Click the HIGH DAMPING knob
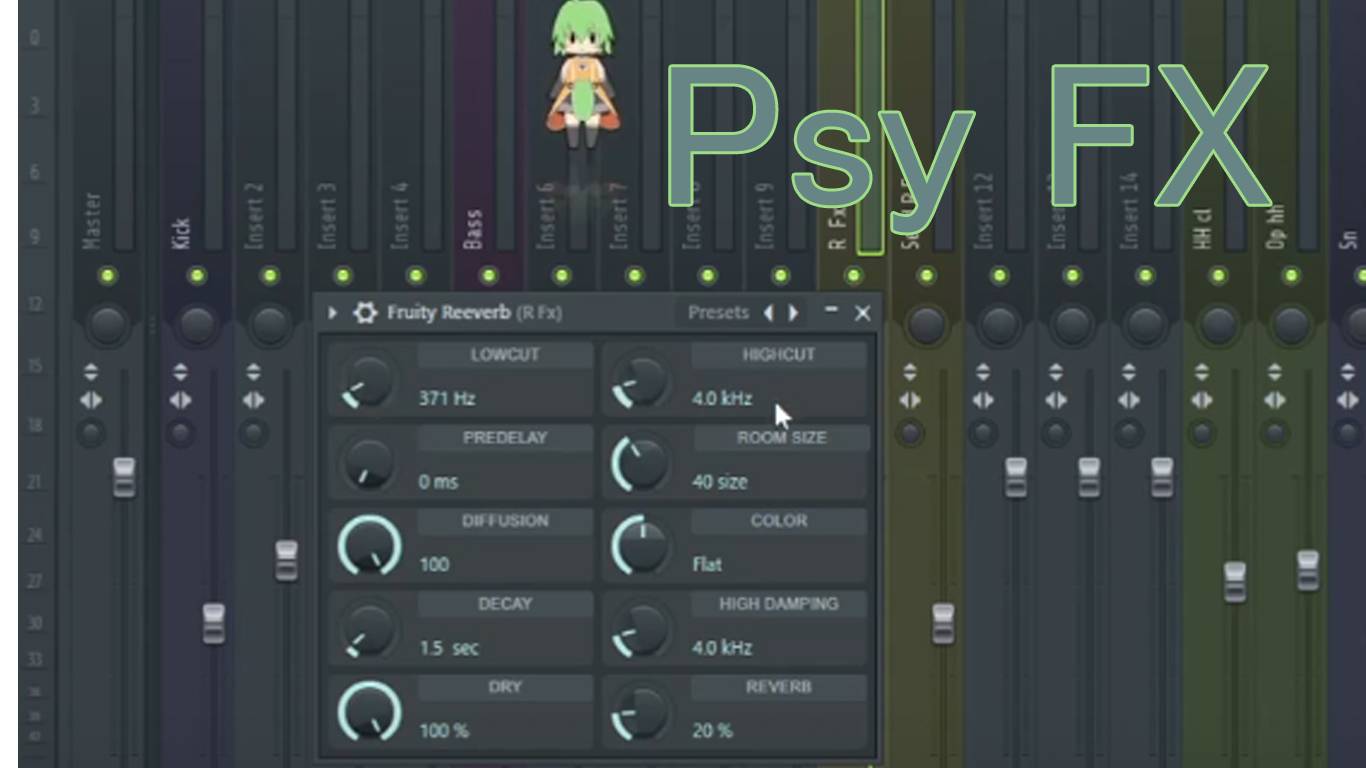Screen dimensions: 1366x768 640,630
